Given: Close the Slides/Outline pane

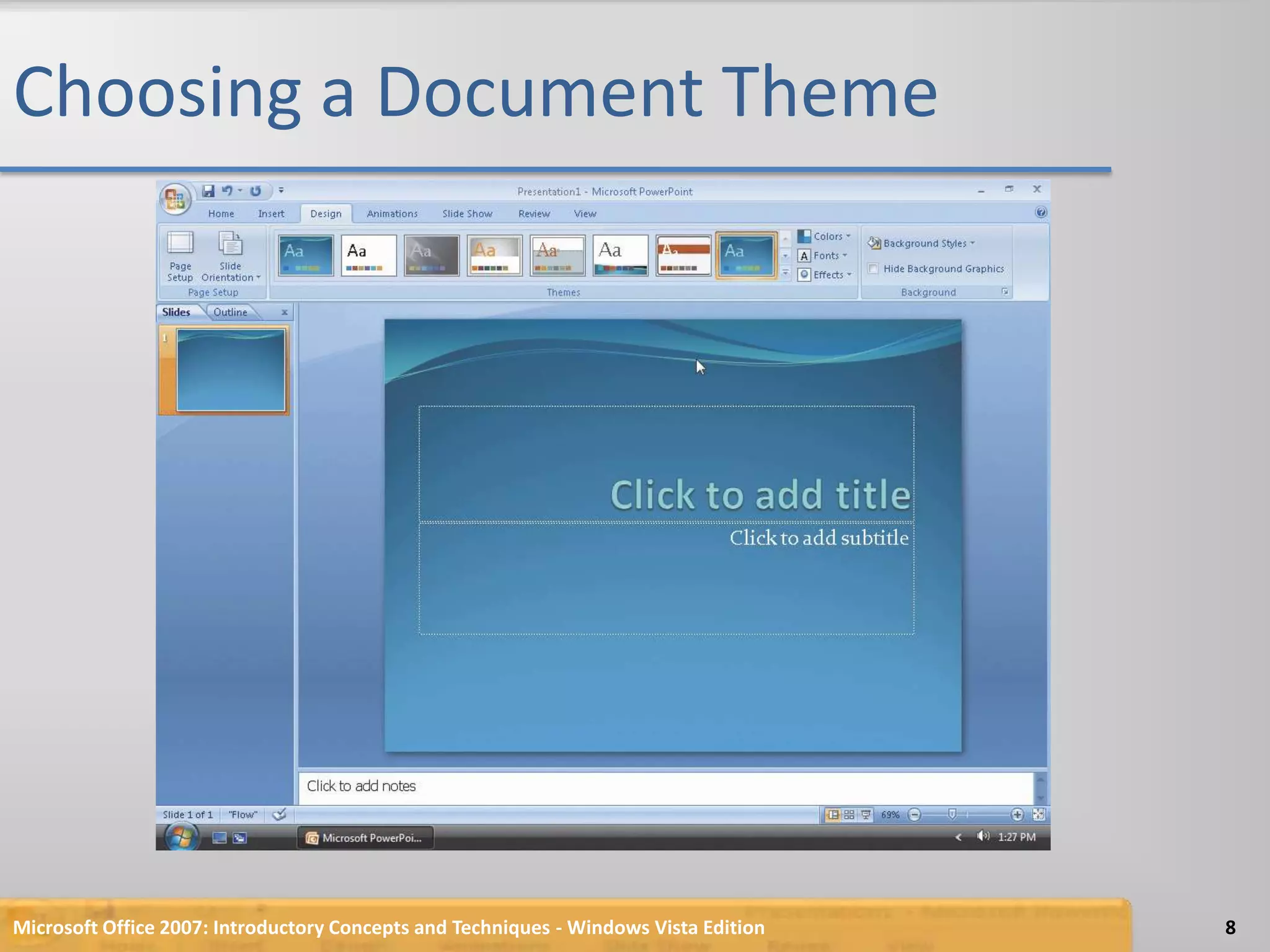Looking at the screenshot, I should click(x=285, y=312).
